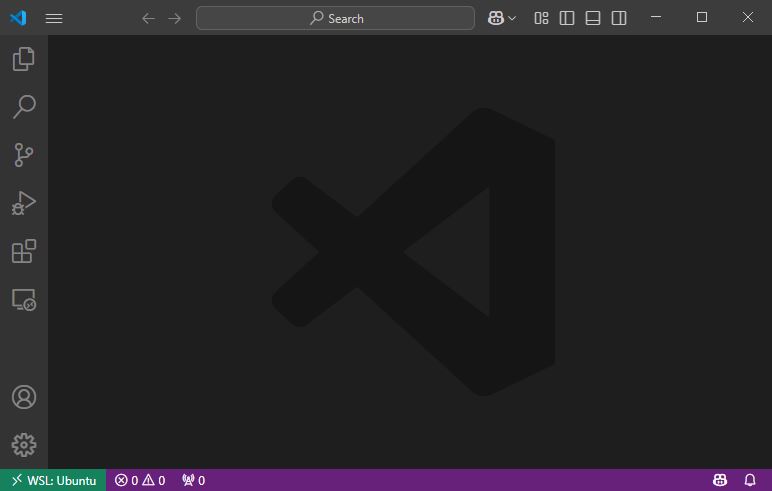Maximize the VS Code window
Screen dimensions: 772x491
(x=702, y=17)
